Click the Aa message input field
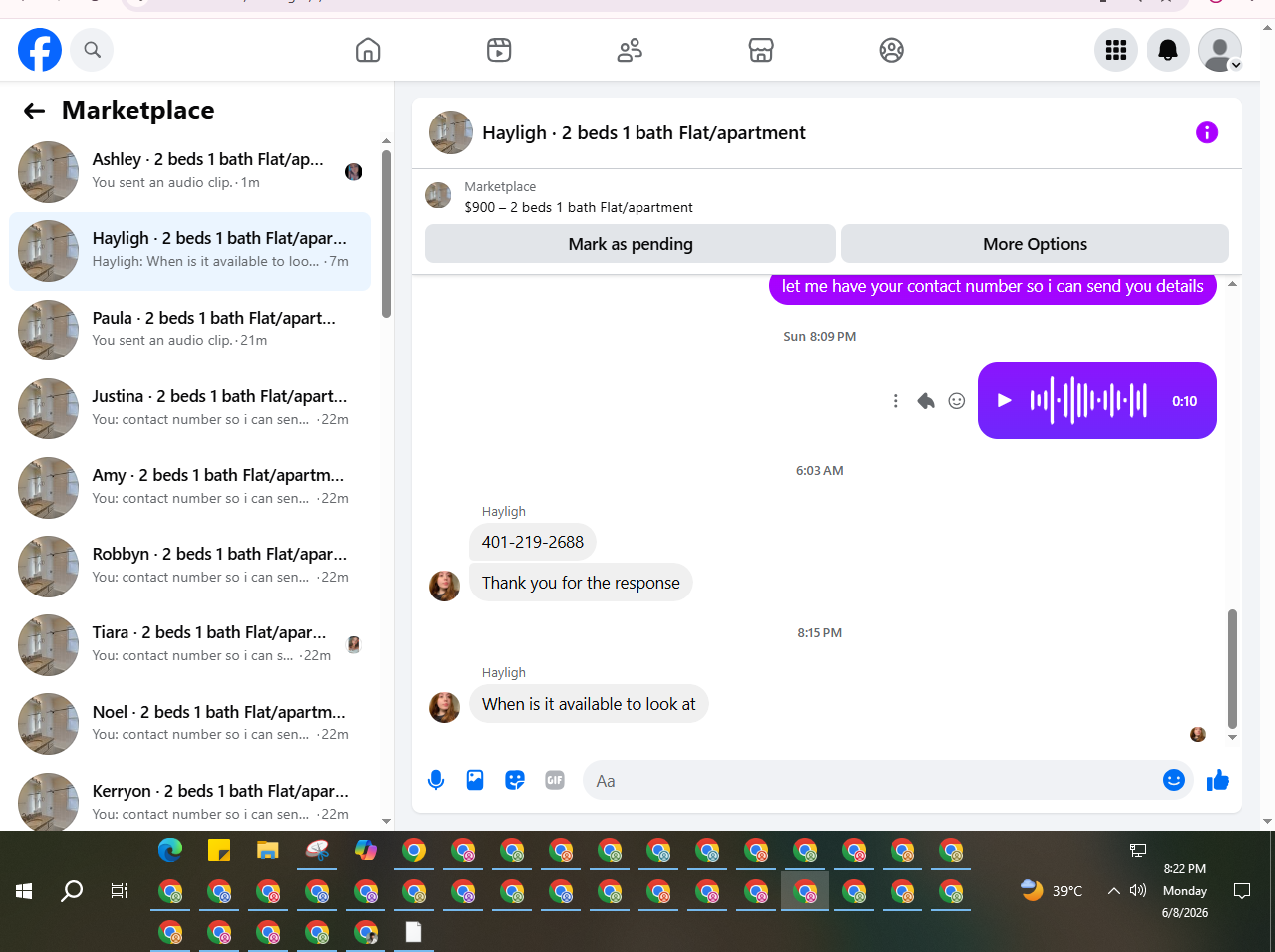This screenshot has height=952, width=1275. (875, 781)
